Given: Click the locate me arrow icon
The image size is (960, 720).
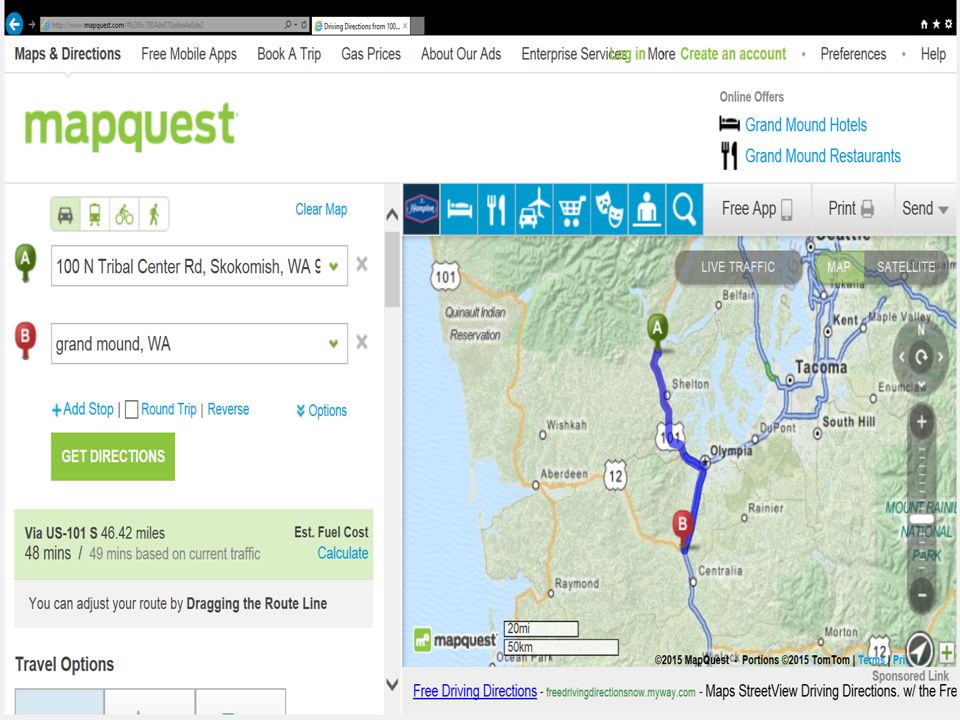Looking at the screenshot, I should (x=919, y=650).
